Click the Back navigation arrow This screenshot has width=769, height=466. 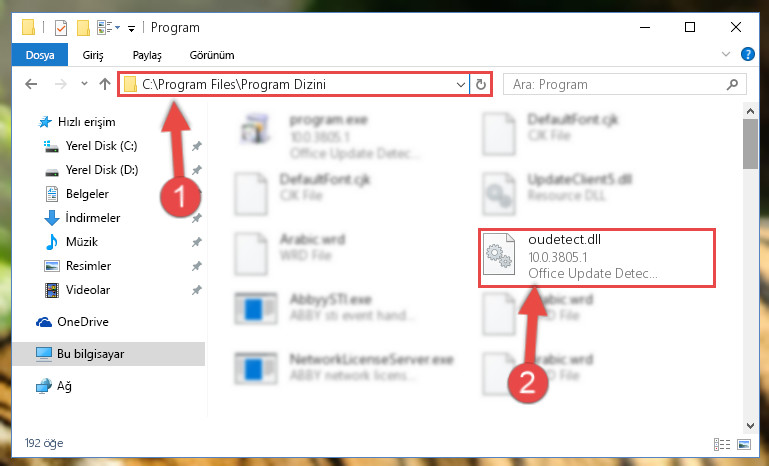click(x=31, y=84)
